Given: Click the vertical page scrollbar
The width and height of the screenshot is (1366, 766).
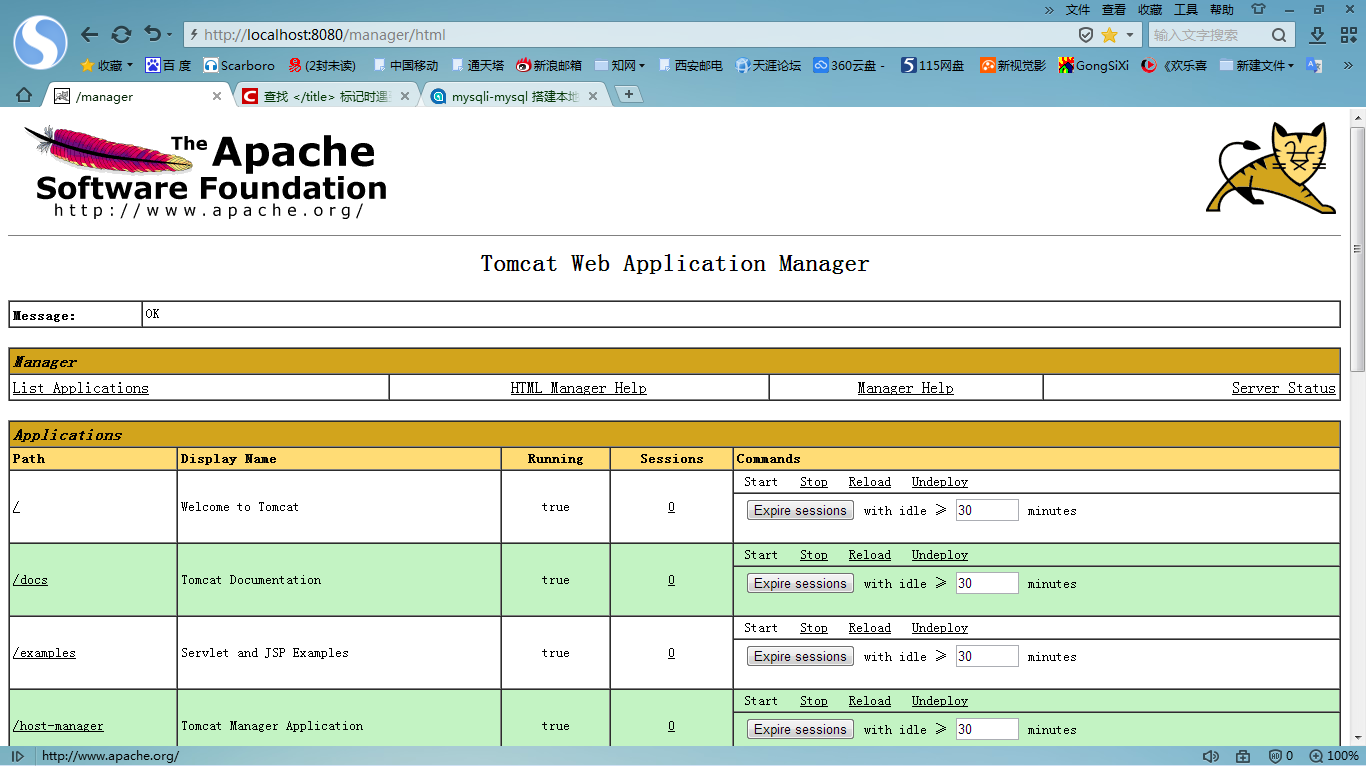Looking at the screenshot, I should point(1357,250).
